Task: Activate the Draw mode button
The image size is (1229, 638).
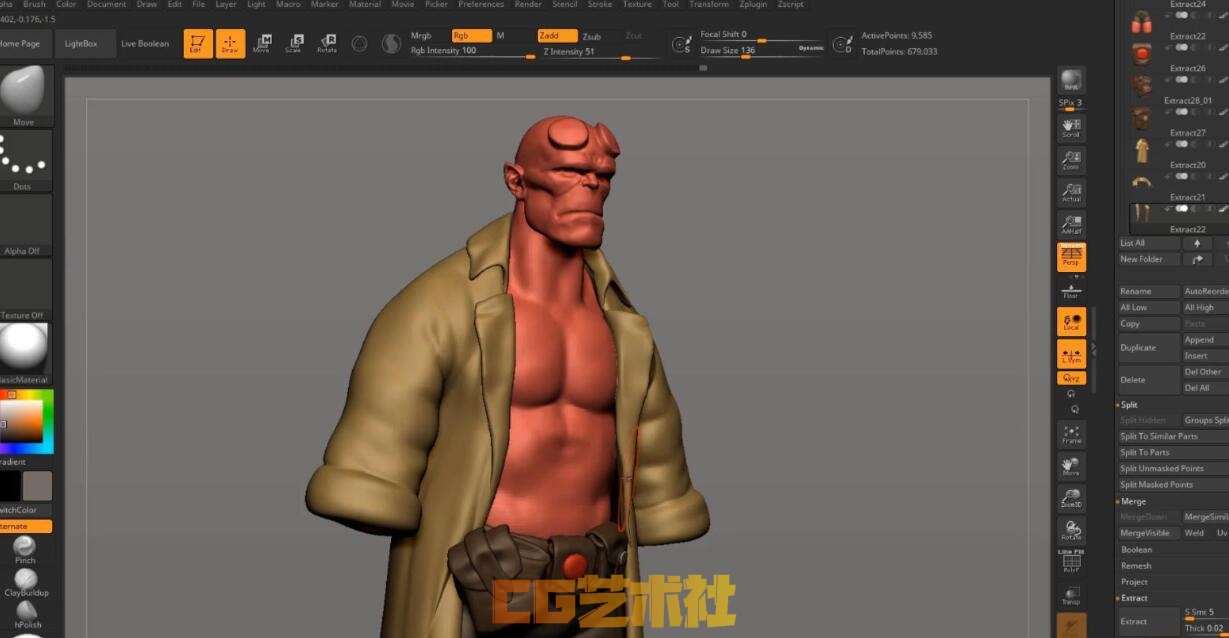Action: coord(230,43)
